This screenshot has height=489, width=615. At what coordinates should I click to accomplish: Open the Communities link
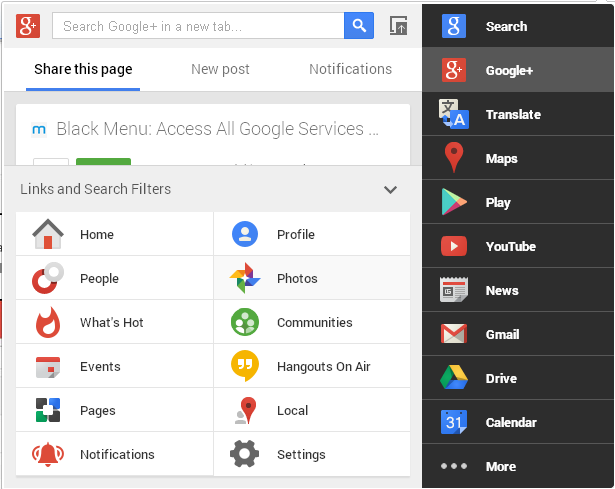[314, 323]
